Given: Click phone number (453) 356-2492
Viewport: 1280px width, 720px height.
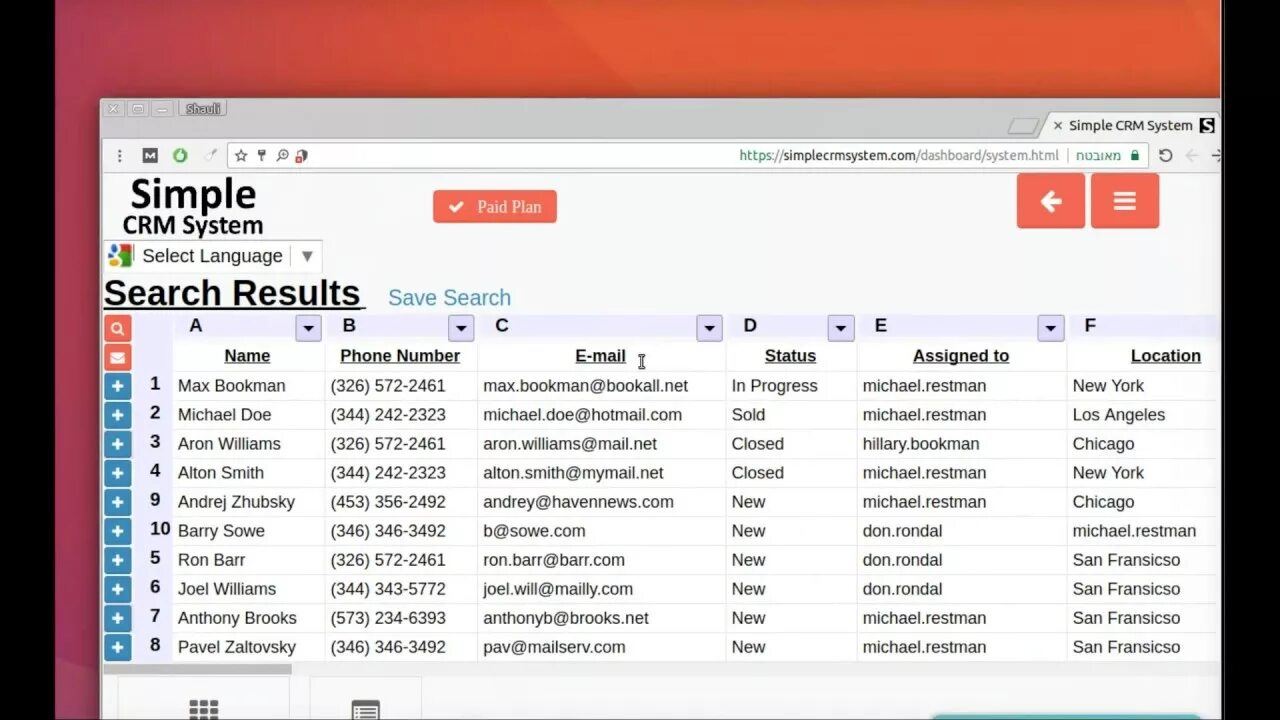Looking at the screenshot, I should pos(388,502).
